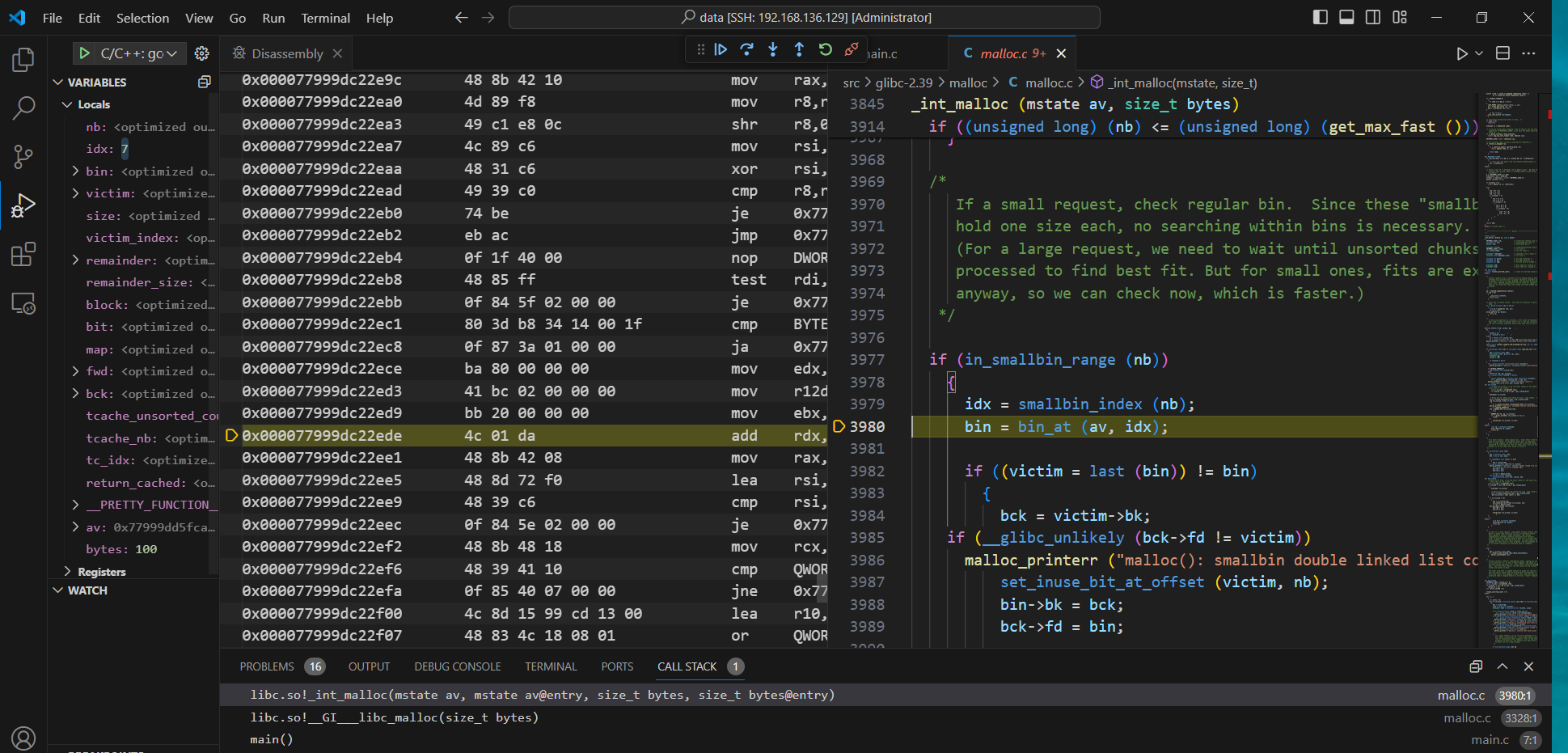1568x753 pixels.
Task: Click the Step Out debug icon
Action: pyautogui.click(x=799, y=50)
